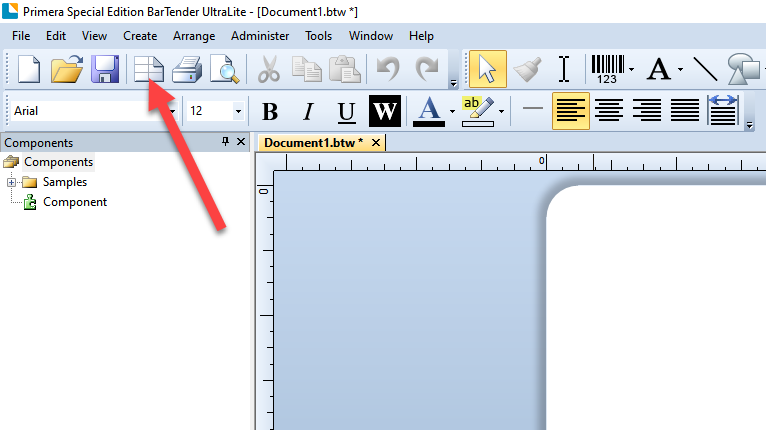
Task: Open the Administer menu
Action: (x=260, y=36)
